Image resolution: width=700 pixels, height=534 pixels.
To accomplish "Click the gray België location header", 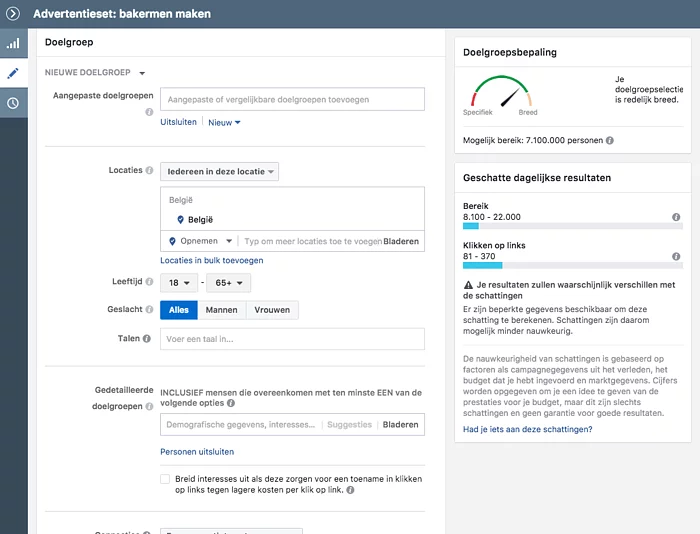I will coord(181,200).
